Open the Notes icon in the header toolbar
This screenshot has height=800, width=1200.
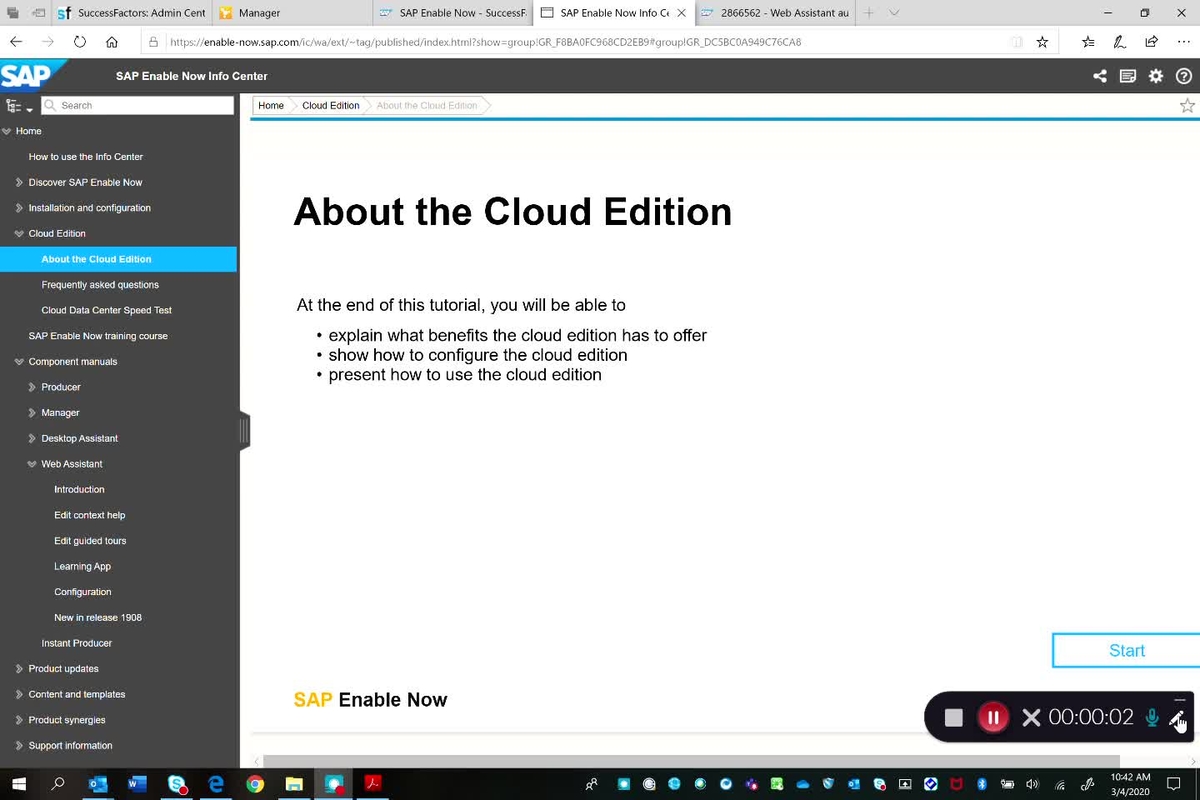(1127, 75)
